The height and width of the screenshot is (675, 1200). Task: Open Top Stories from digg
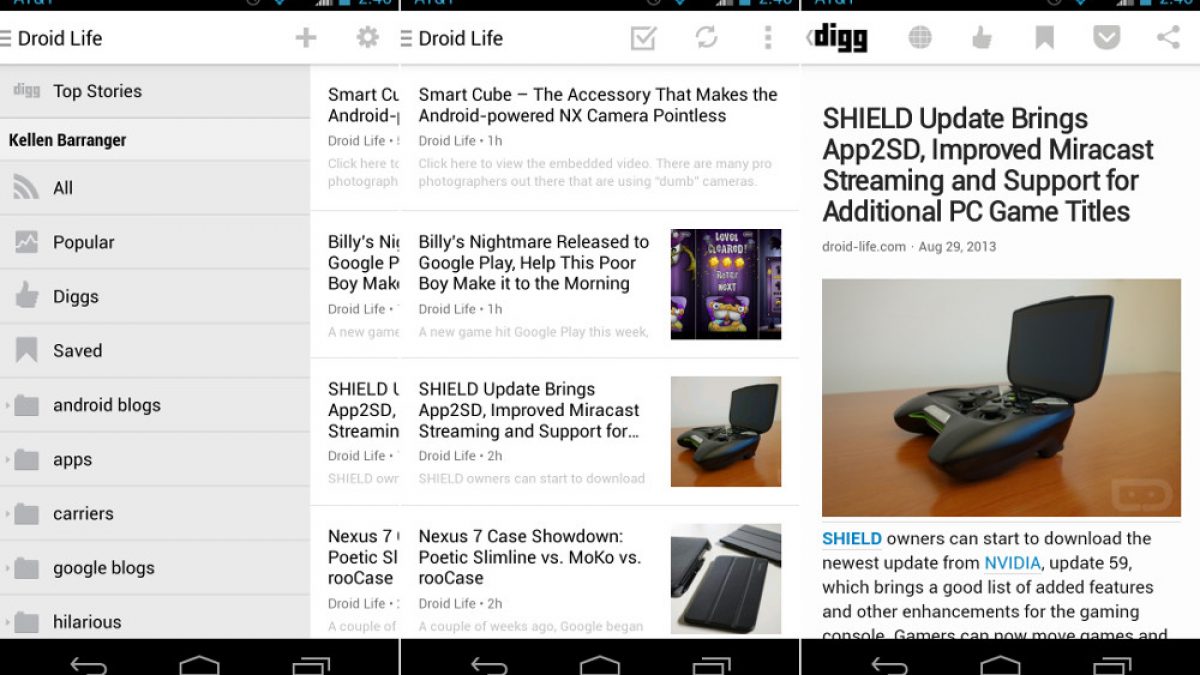pos(155,91)
